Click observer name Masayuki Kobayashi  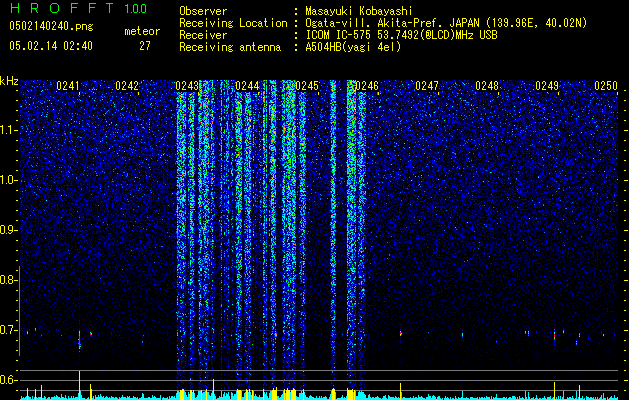[x=359, y=12]
